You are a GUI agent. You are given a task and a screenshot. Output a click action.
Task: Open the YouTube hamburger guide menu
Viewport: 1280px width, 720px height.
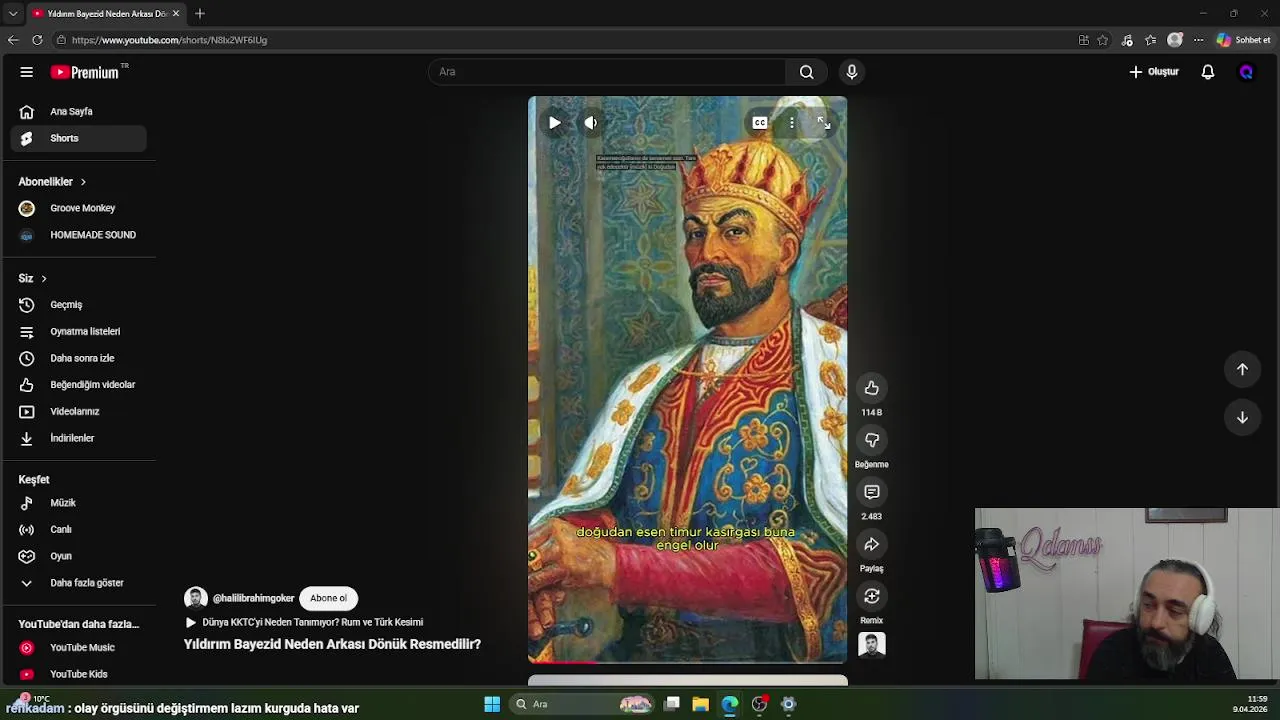tap(27, 72)
